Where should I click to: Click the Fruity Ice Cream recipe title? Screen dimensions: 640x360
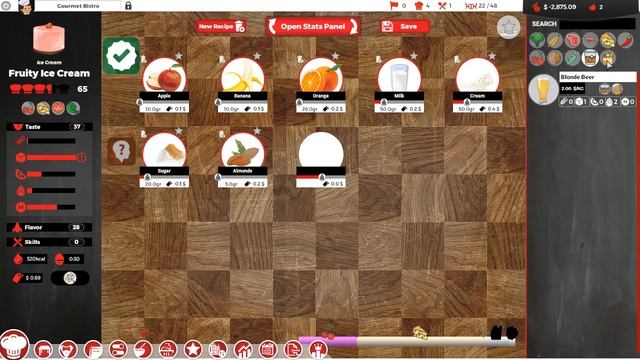coord(49,73)
